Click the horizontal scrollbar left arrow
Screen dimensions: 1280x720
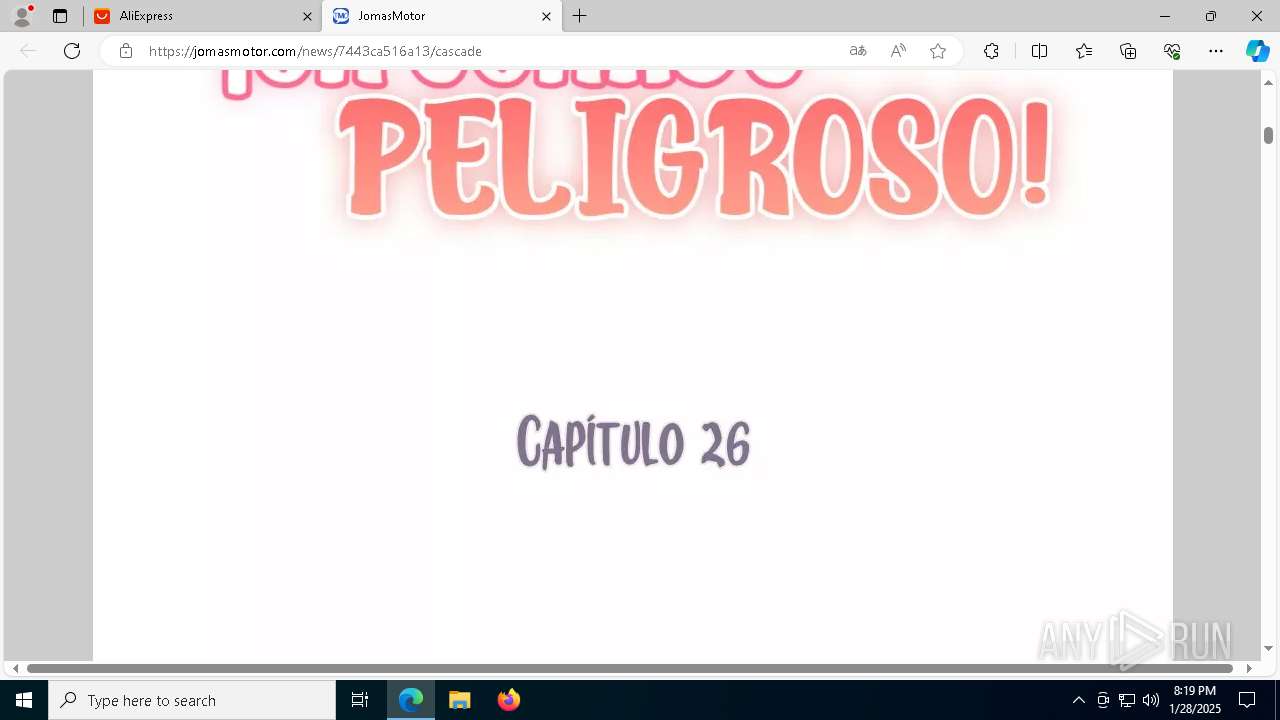coord(15,668)
